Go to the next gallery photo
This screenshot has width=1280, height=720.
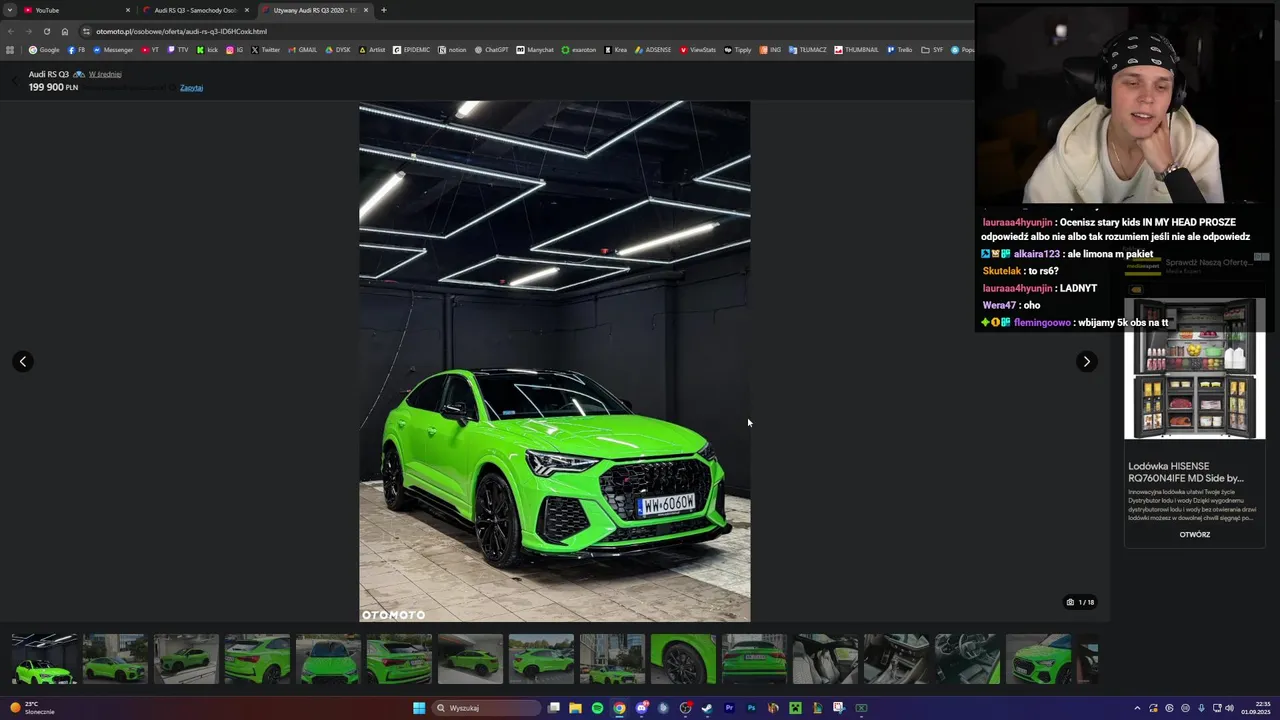click(x=1086, y=361)
